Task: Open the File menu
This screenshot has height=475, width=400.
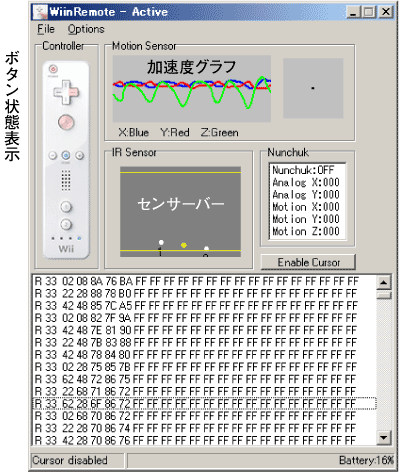Action: [46, 29]
